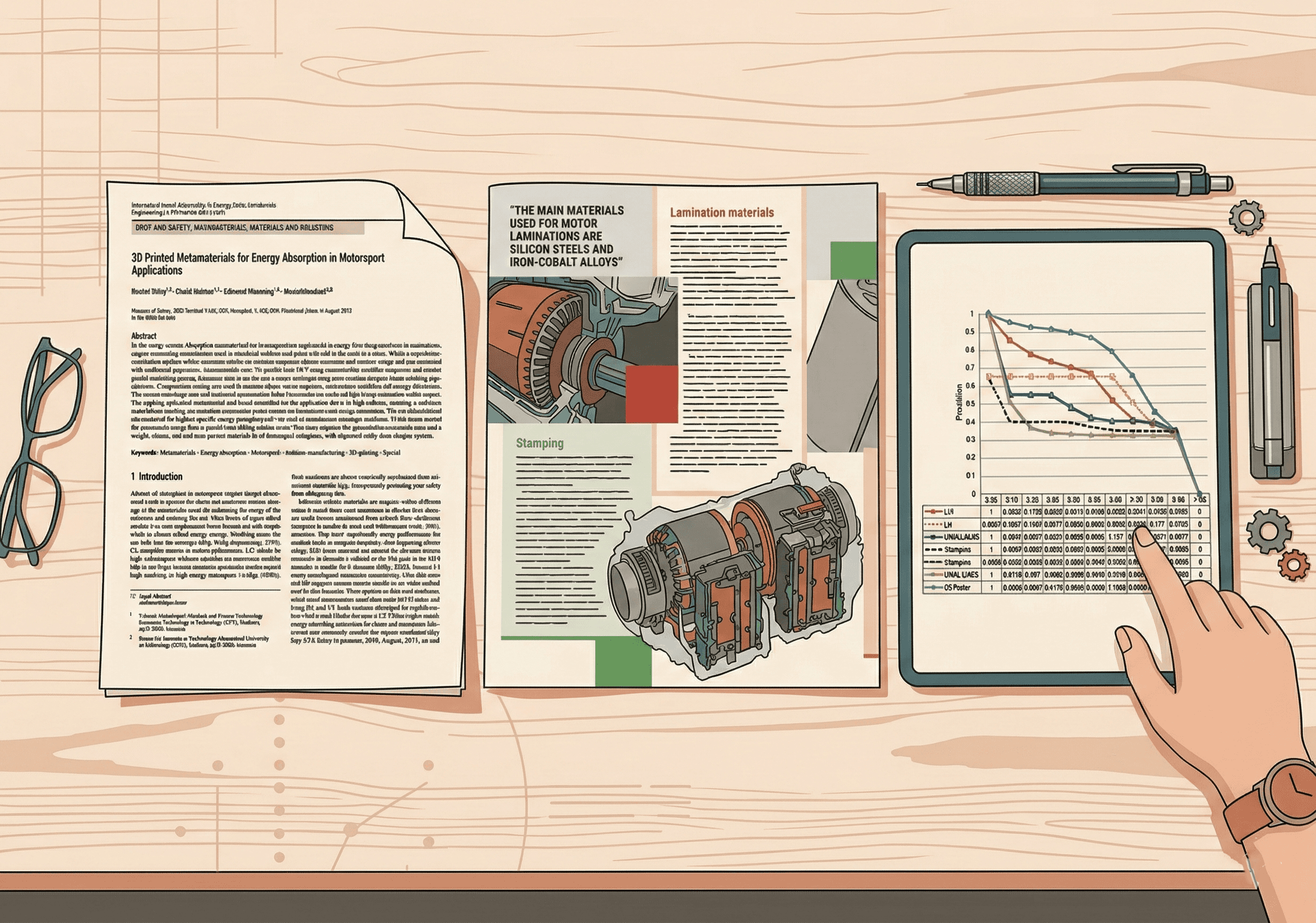Click the Stamping section heading
Screen dimensions: 1316x923
click(x=539, y=443)
